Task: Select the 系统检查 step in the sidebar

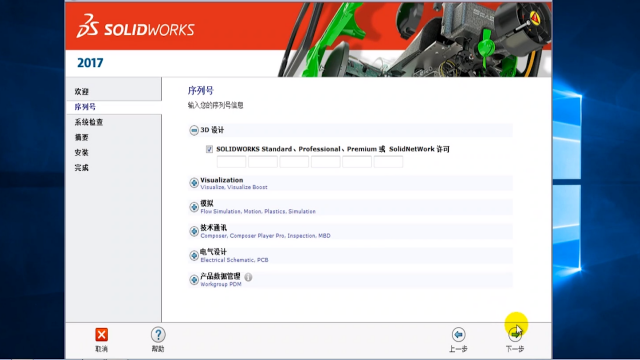Action: 89,122
